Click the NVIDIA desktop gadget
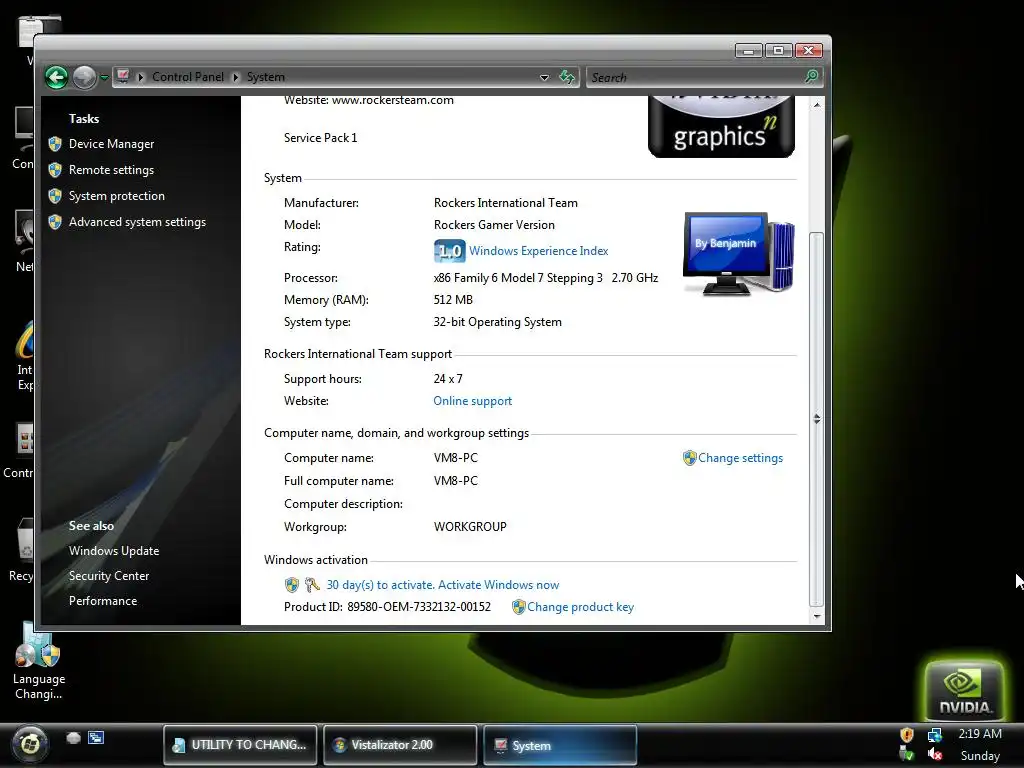This screenshot has height=768, width=1024. 964,692
